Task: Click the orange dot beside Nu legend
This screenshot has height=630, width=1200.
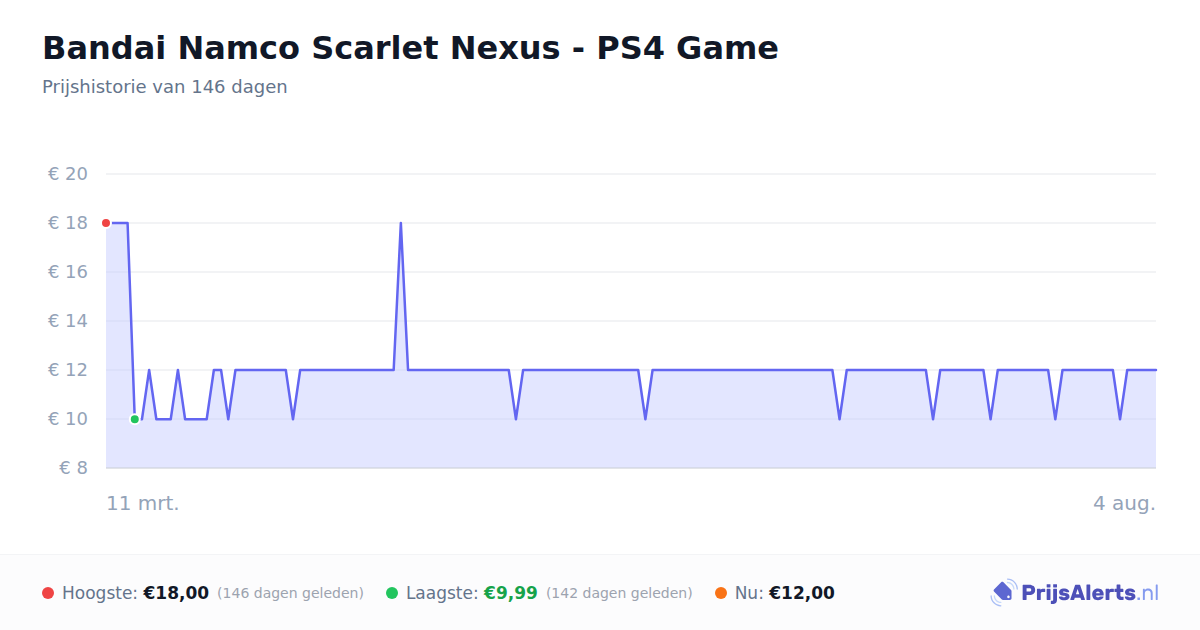Action: point(721,593)
